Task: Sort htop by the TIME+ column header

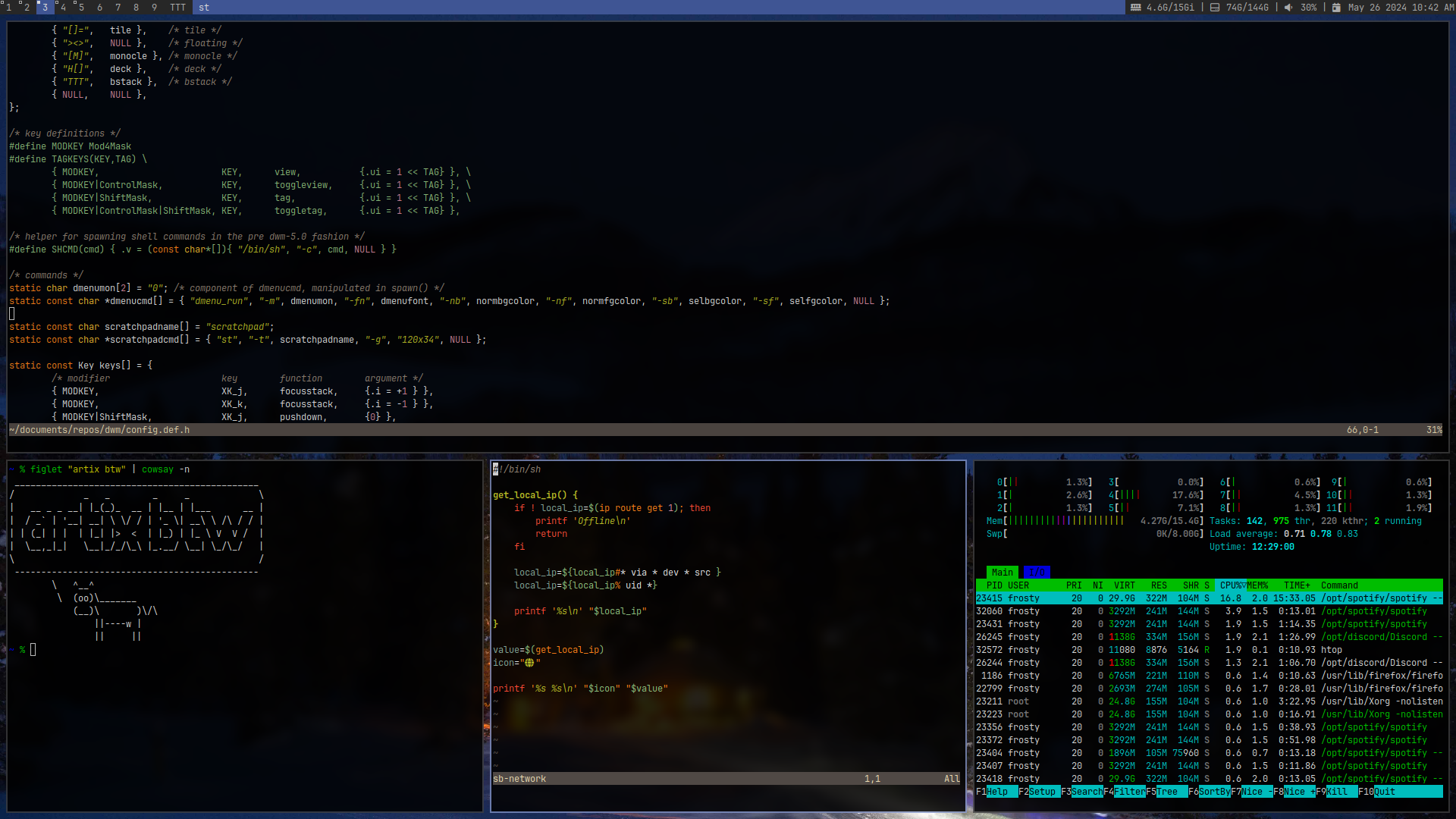Action: 1297,585
